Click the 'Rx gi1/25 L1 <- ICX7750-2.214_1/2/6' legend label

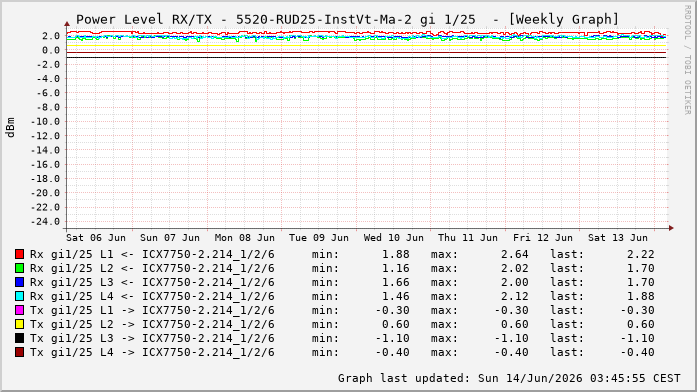click(152, 255)
